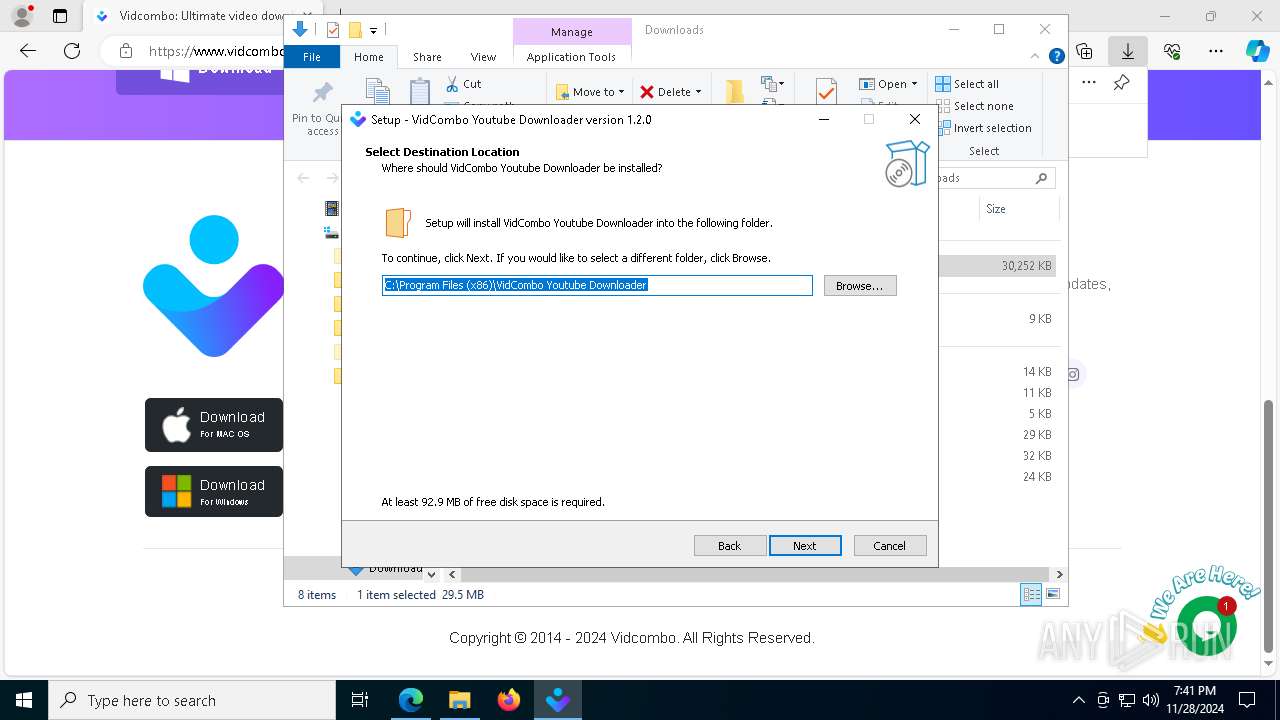This screenshot has height=720, width=1280.
Task: Click Download For Windows button
Action: click(214, 491)
